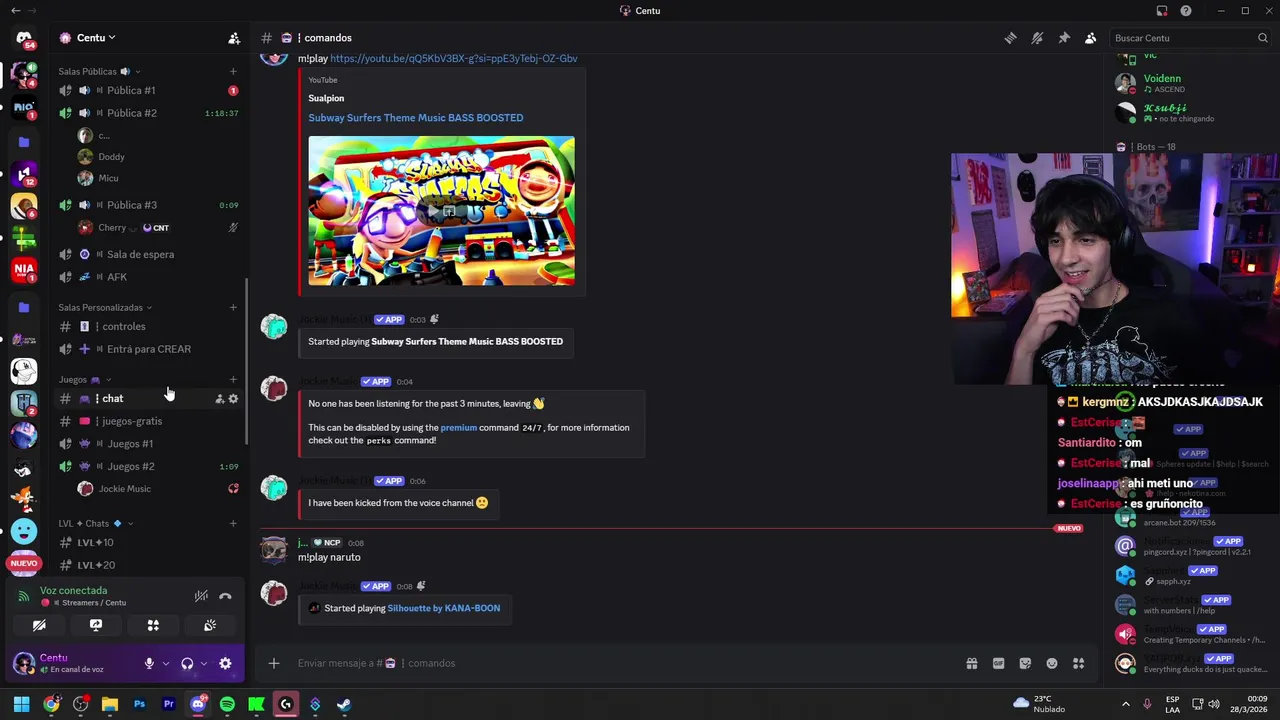The width and height of the screenshot is (1280, 720).
Task: Open the juegos-gratis channel
Action: point(131,421)
